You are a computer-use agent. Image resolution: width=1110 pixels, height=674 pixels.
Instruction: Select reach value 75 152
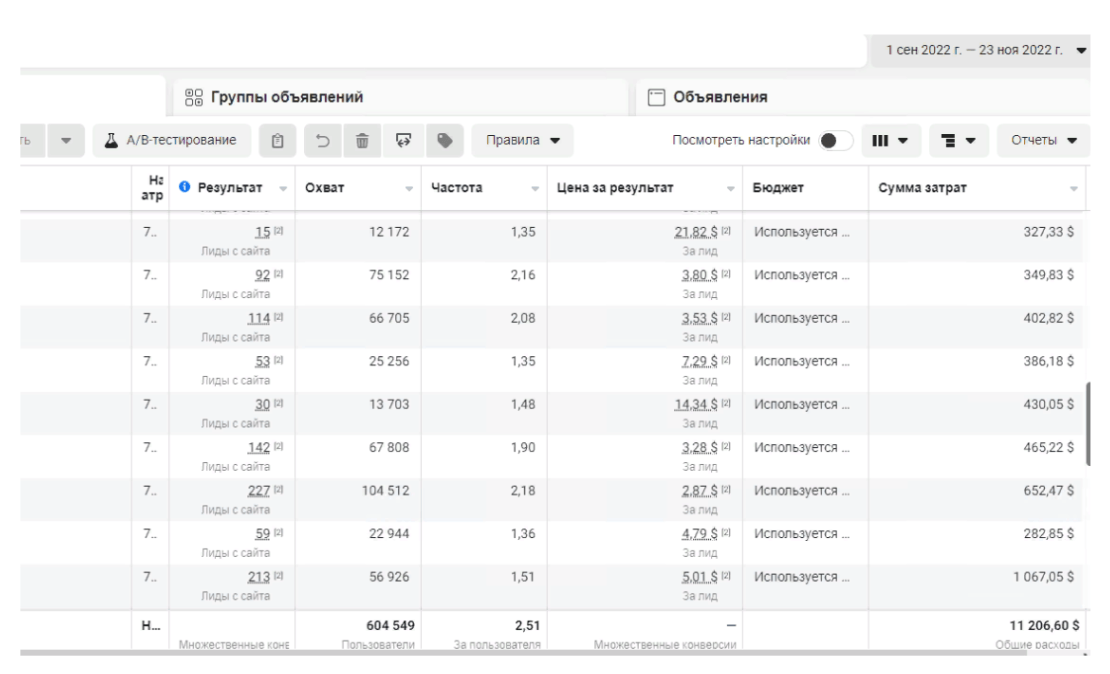point(389,275)
